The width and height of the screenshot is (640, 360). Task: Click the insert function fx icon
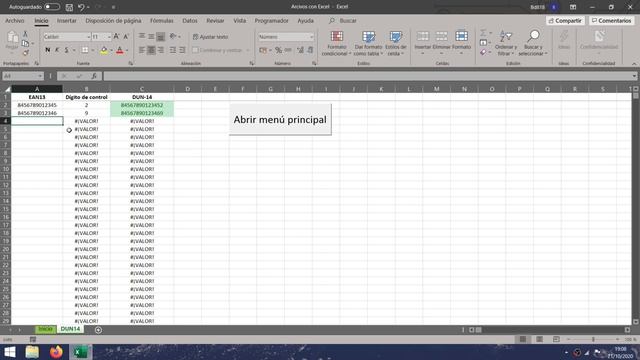point(94,76)
